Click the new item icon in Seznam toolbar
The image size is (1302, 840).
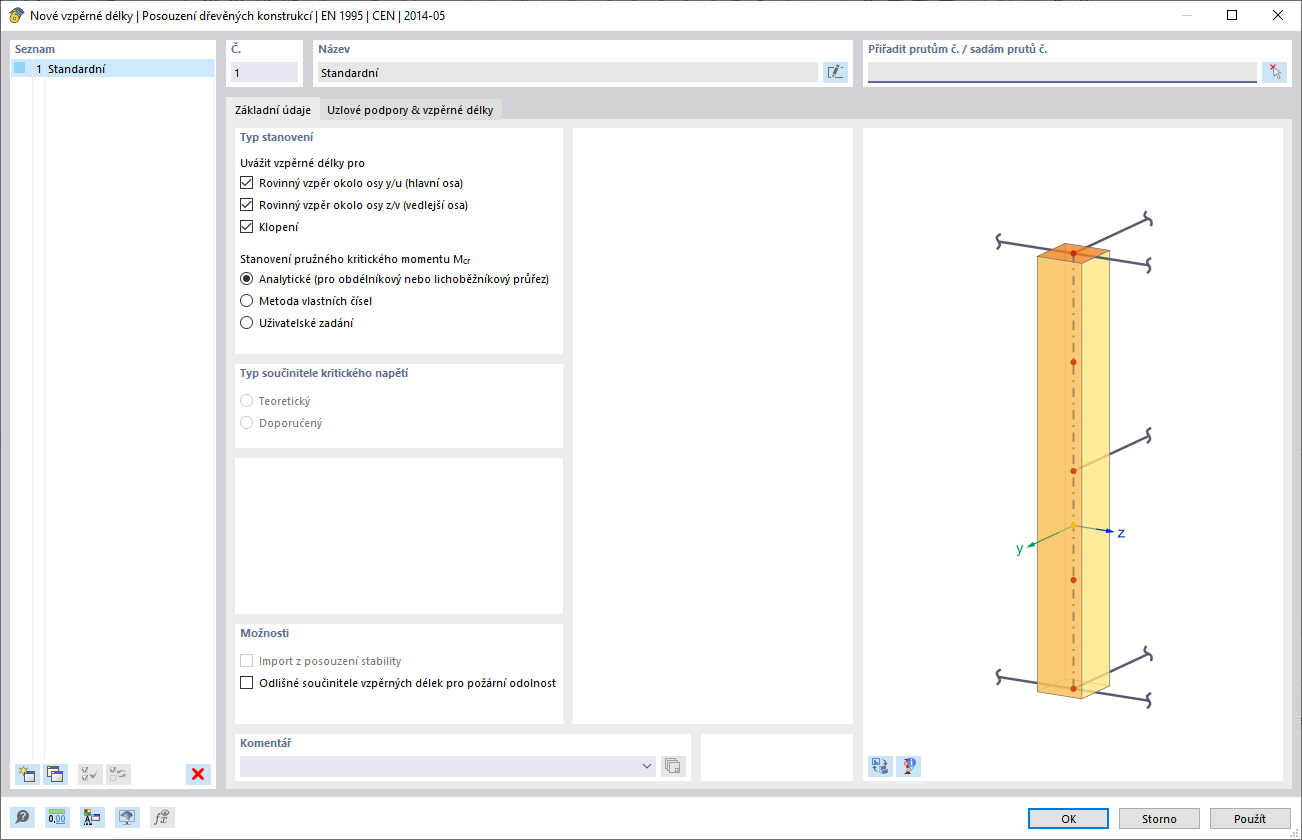[x=27, y=774]
